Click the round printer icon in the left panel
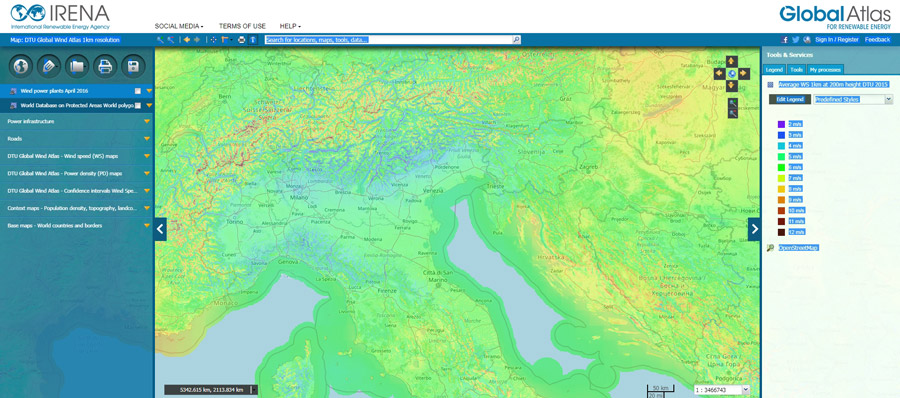This screenshot has height=398, width=900. click(x=105, y=67)
